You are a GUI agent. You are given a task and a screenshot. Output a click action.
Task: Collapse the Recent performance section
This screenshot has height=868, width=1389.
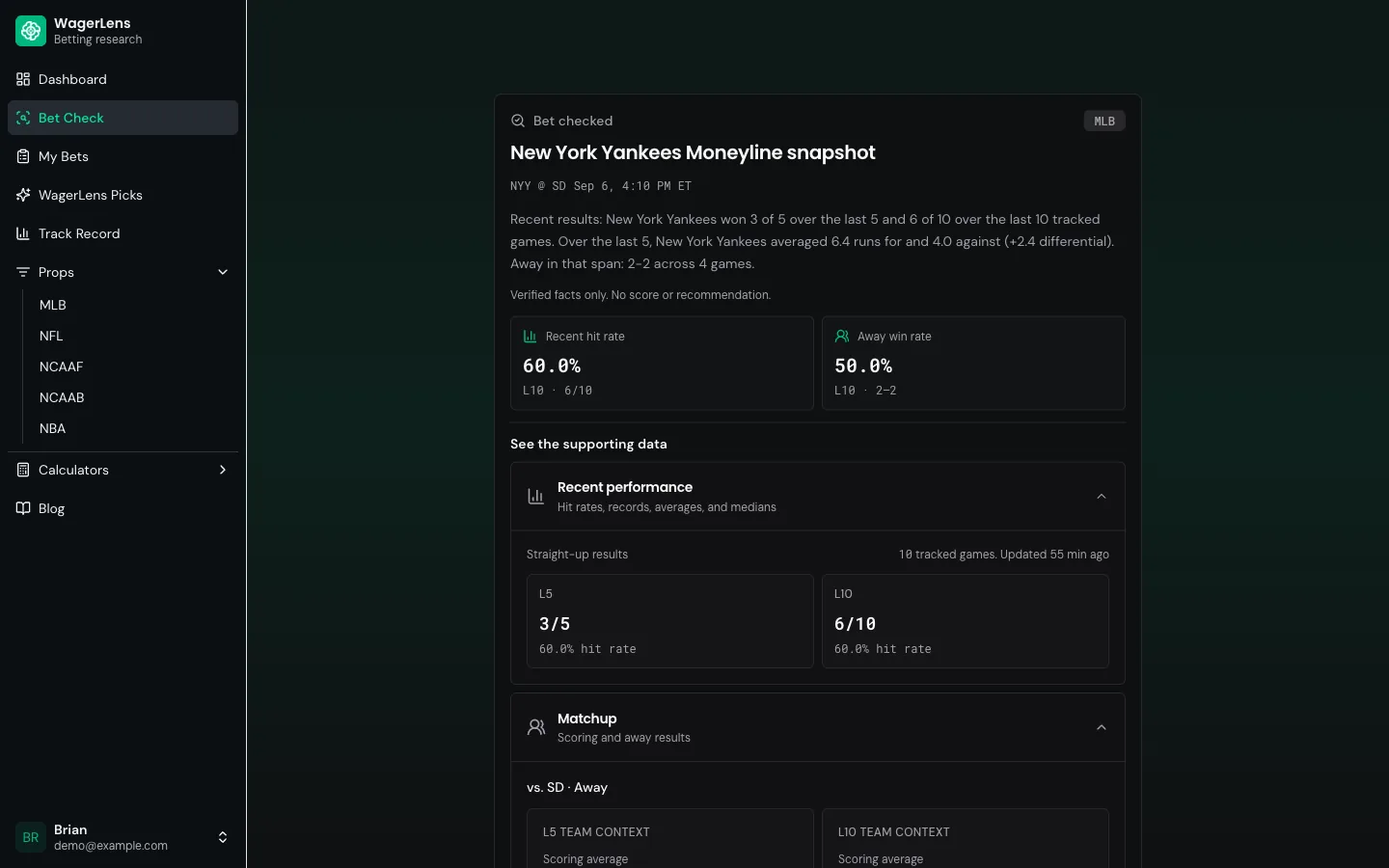point(1102,497)
